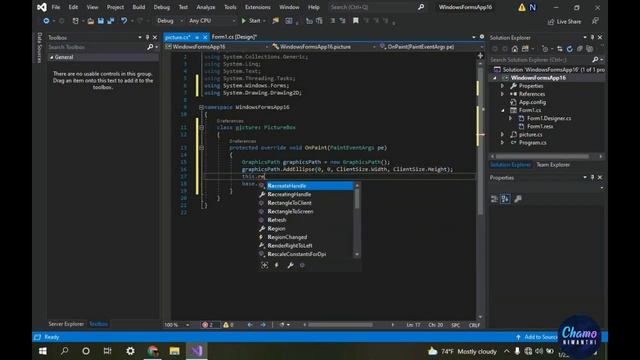Pin the Toolbox panel with Auto Hide
Viewport: 640px width, 360px height.
147,38
